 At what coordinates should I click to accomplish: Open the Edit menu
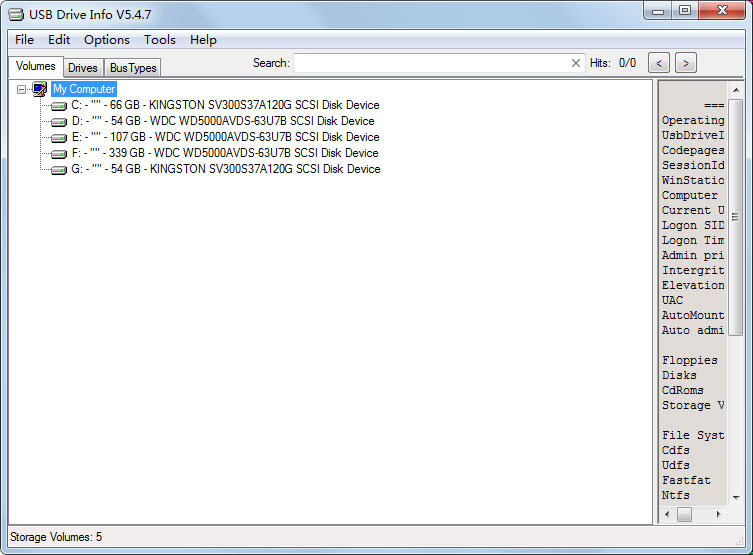click(x=59, y=40)
